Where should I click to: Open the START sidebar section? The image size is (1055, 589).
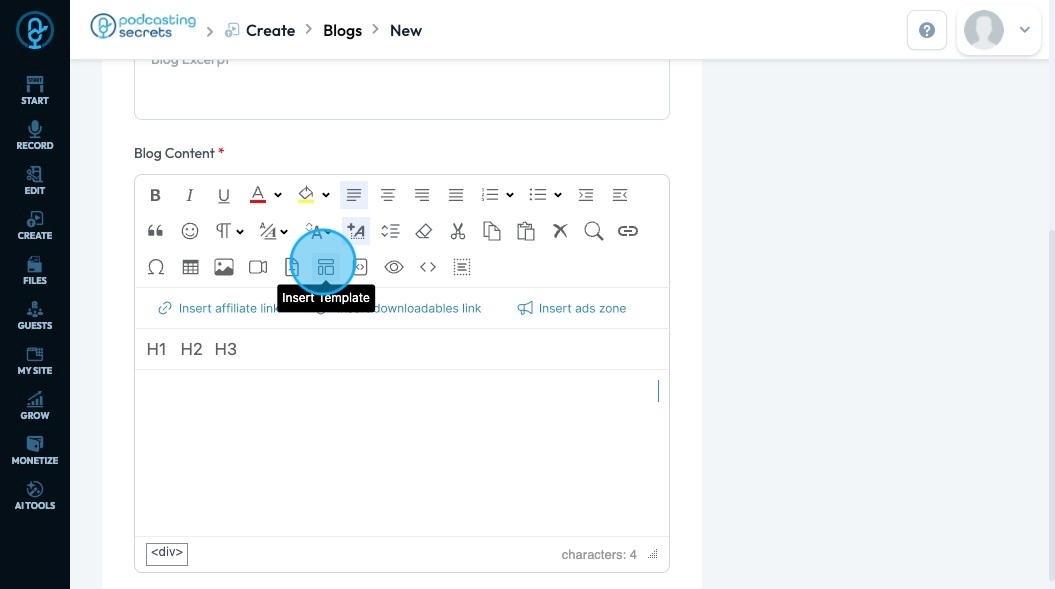tap(35, 91)
